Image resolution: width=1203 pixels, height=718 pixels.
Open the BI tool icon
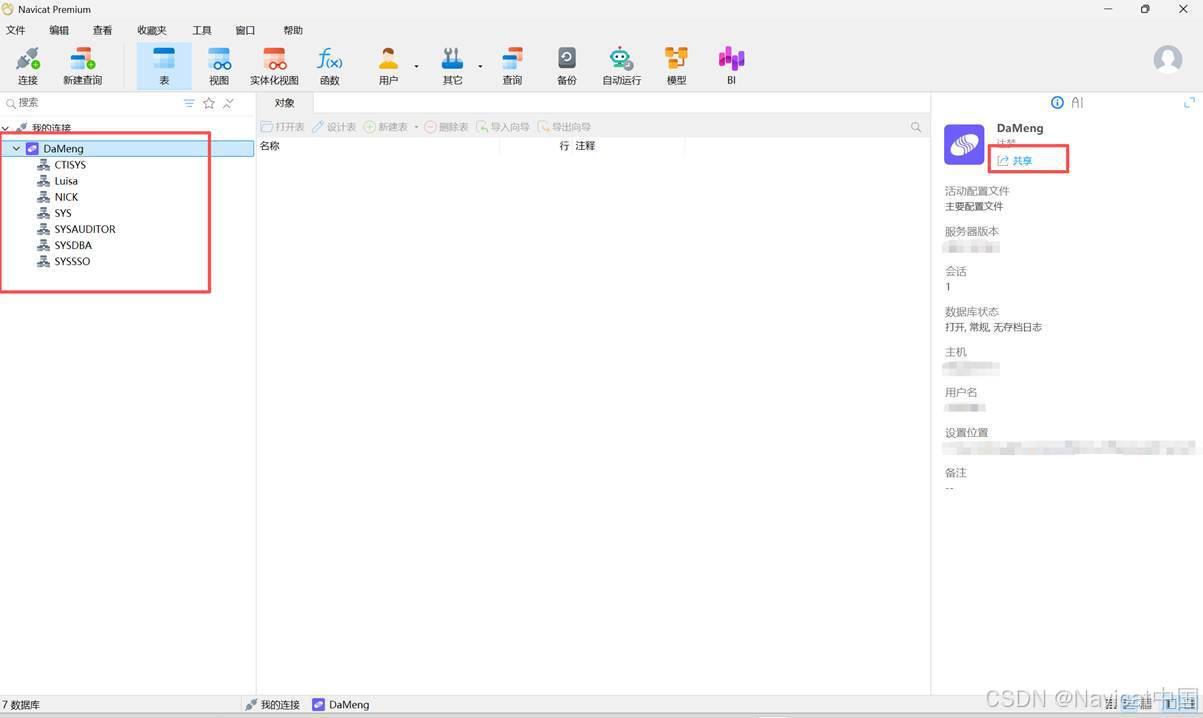(731, 66)
